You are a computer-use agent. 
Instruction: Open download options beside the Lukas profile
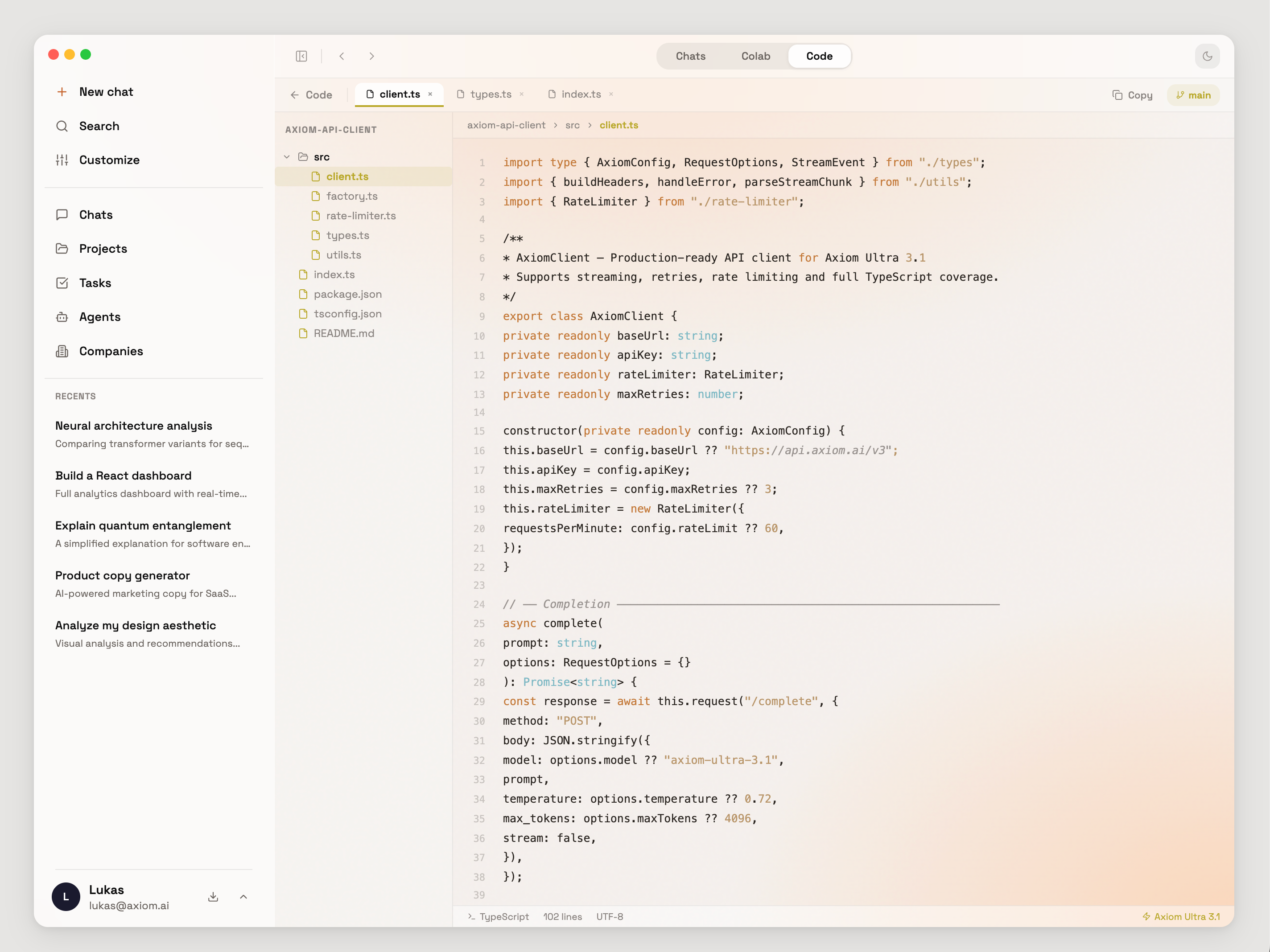[x=212, y=896]
